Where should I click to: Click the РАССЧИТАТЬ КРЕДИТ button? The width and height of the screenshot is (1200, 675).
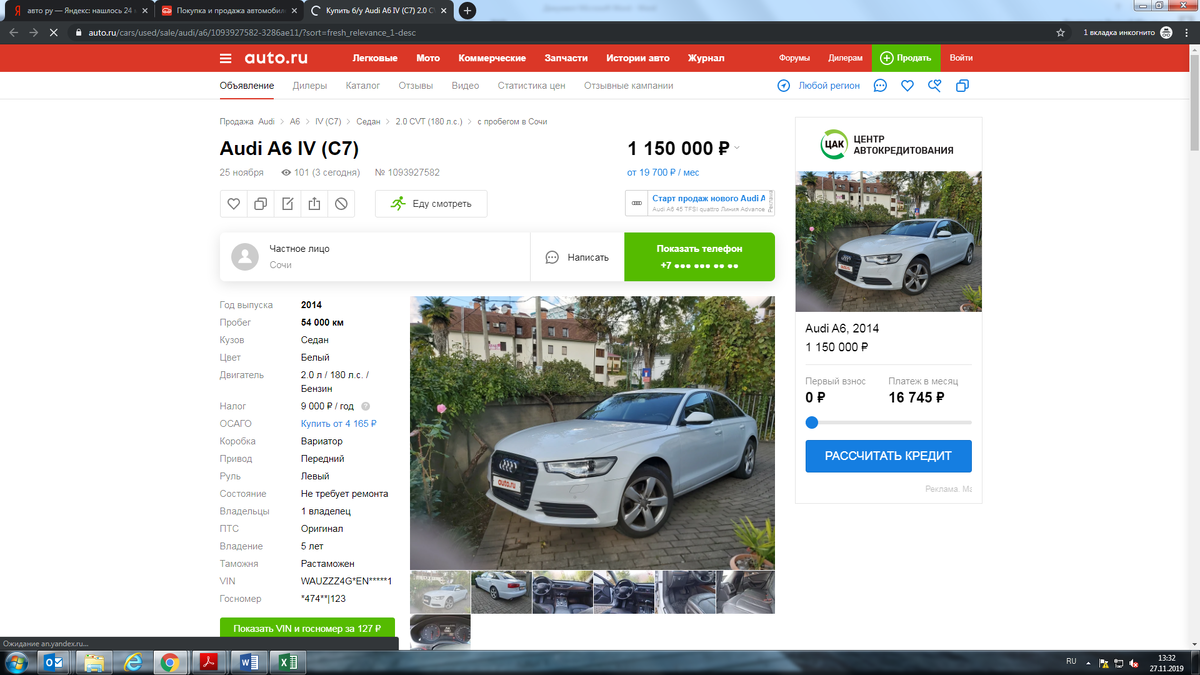[x=888, y=456]
